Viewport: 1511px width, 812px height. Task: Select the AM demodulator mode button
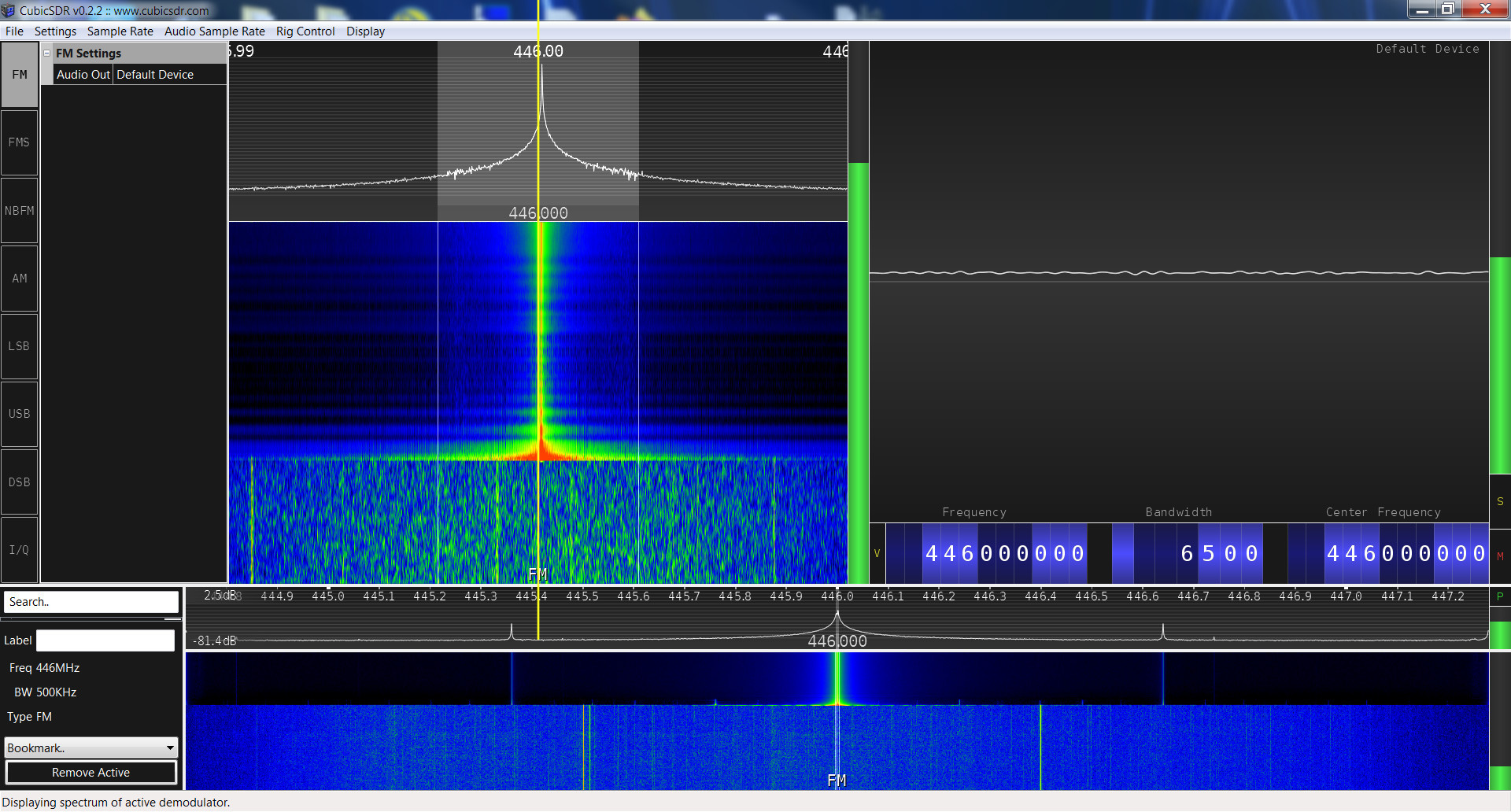(x=20, y=279)
